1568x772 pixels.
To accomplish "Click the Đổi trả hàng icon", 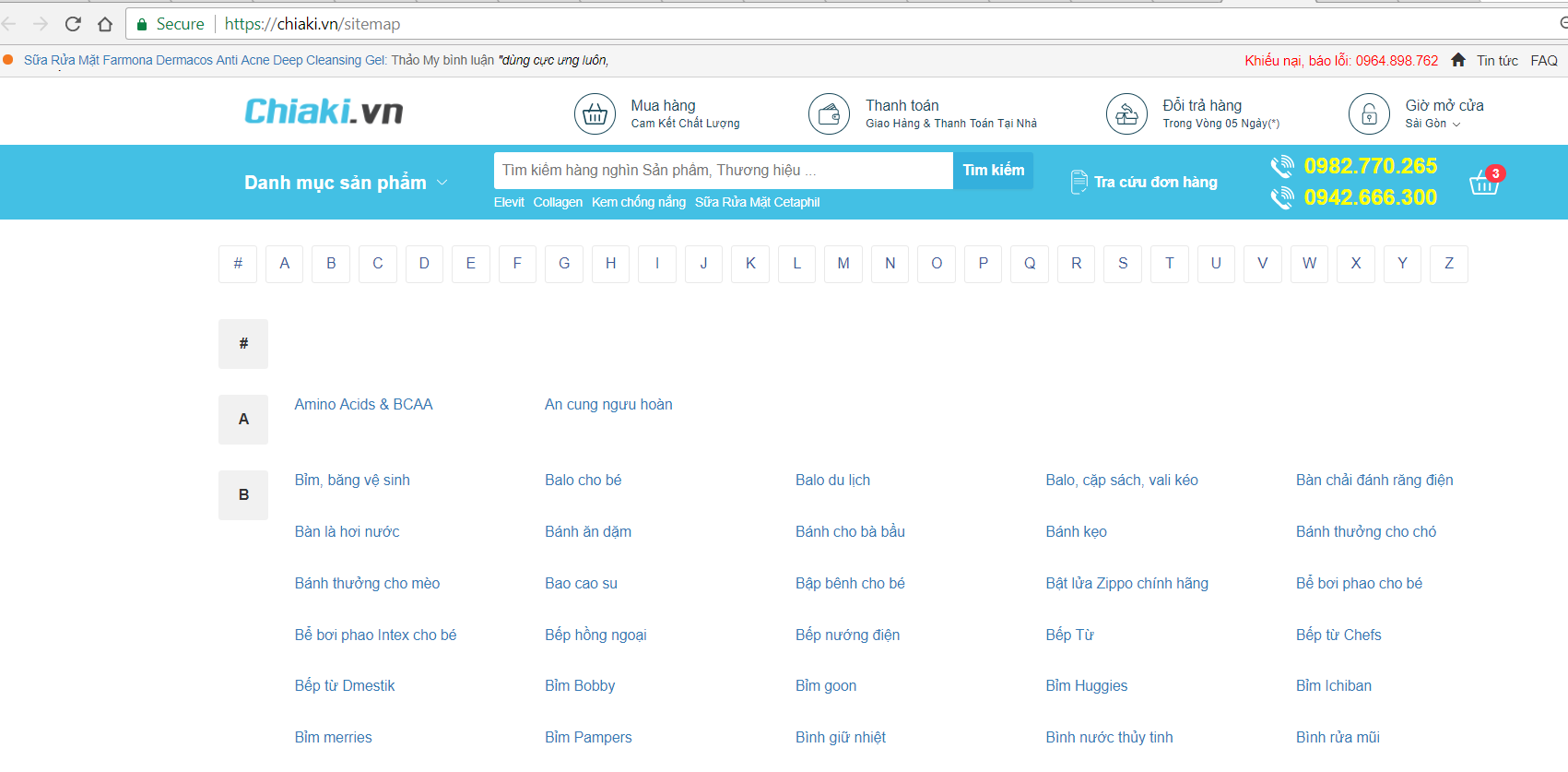I will pos(1127,114).
